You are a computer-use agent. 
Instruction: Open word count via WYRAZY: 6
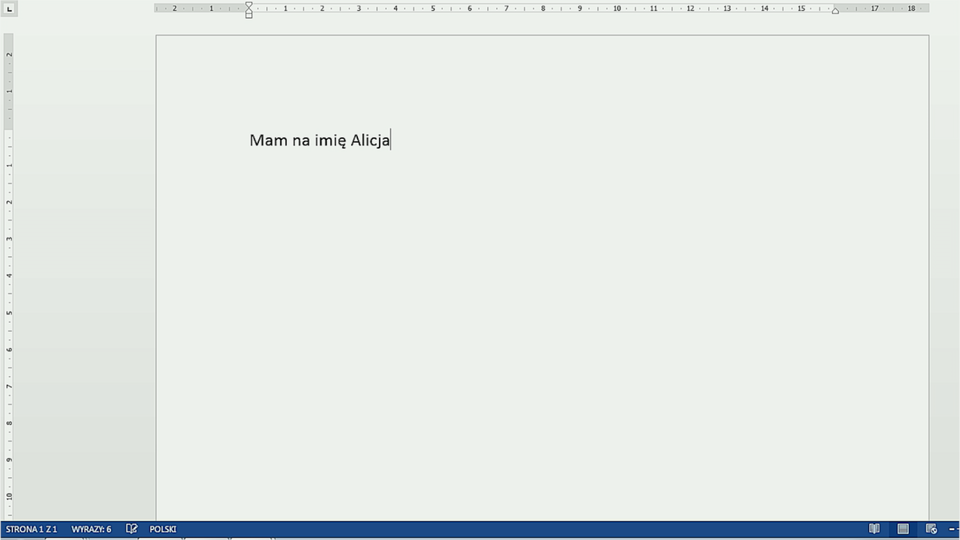click(x=91, y=529)
